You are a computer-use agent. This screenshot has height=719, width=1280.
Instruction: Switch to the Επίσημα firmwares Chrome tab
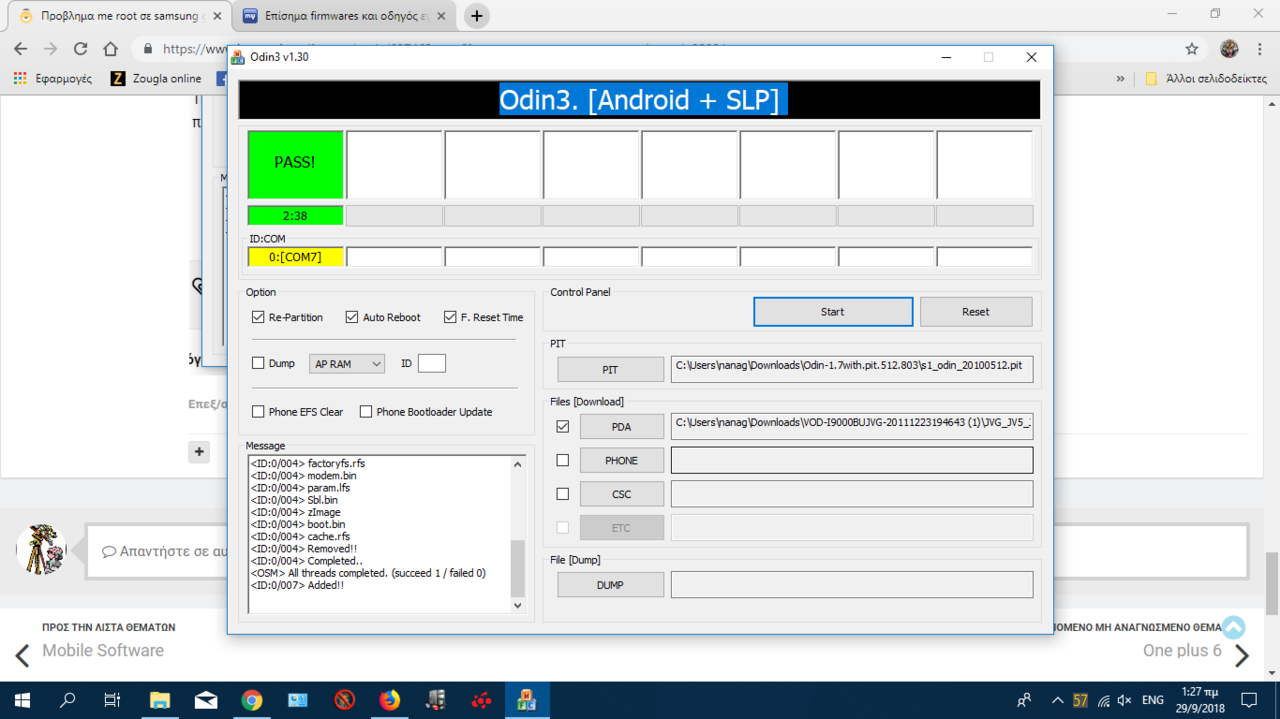344,16
